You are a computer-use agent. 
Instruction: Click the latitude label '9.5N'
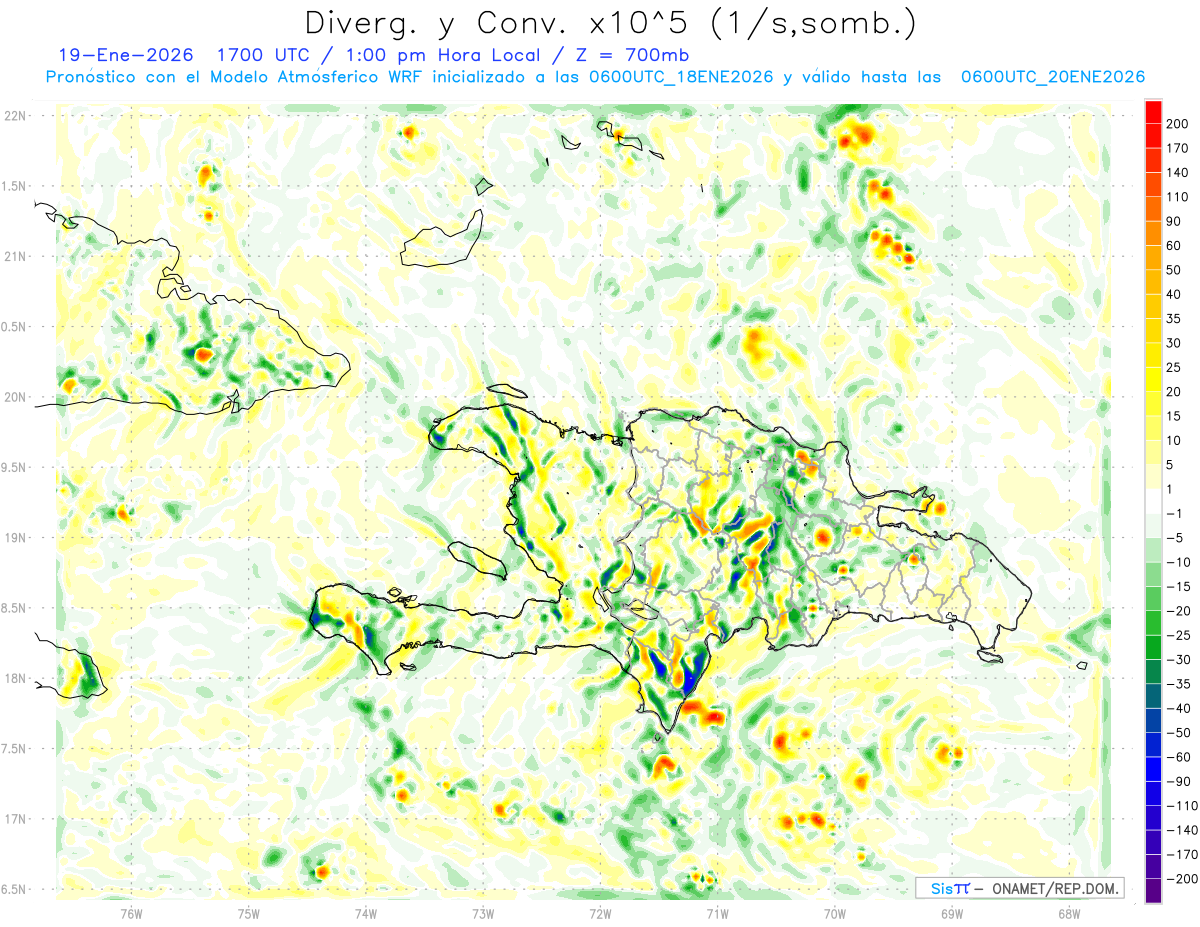pyautogui.click(x=14, y=467)
